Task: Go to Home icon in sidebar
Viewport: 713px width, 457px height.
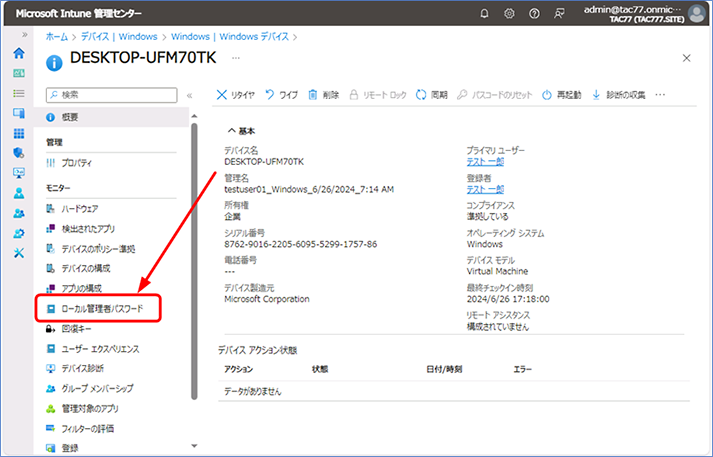Action: coord(19,53)
